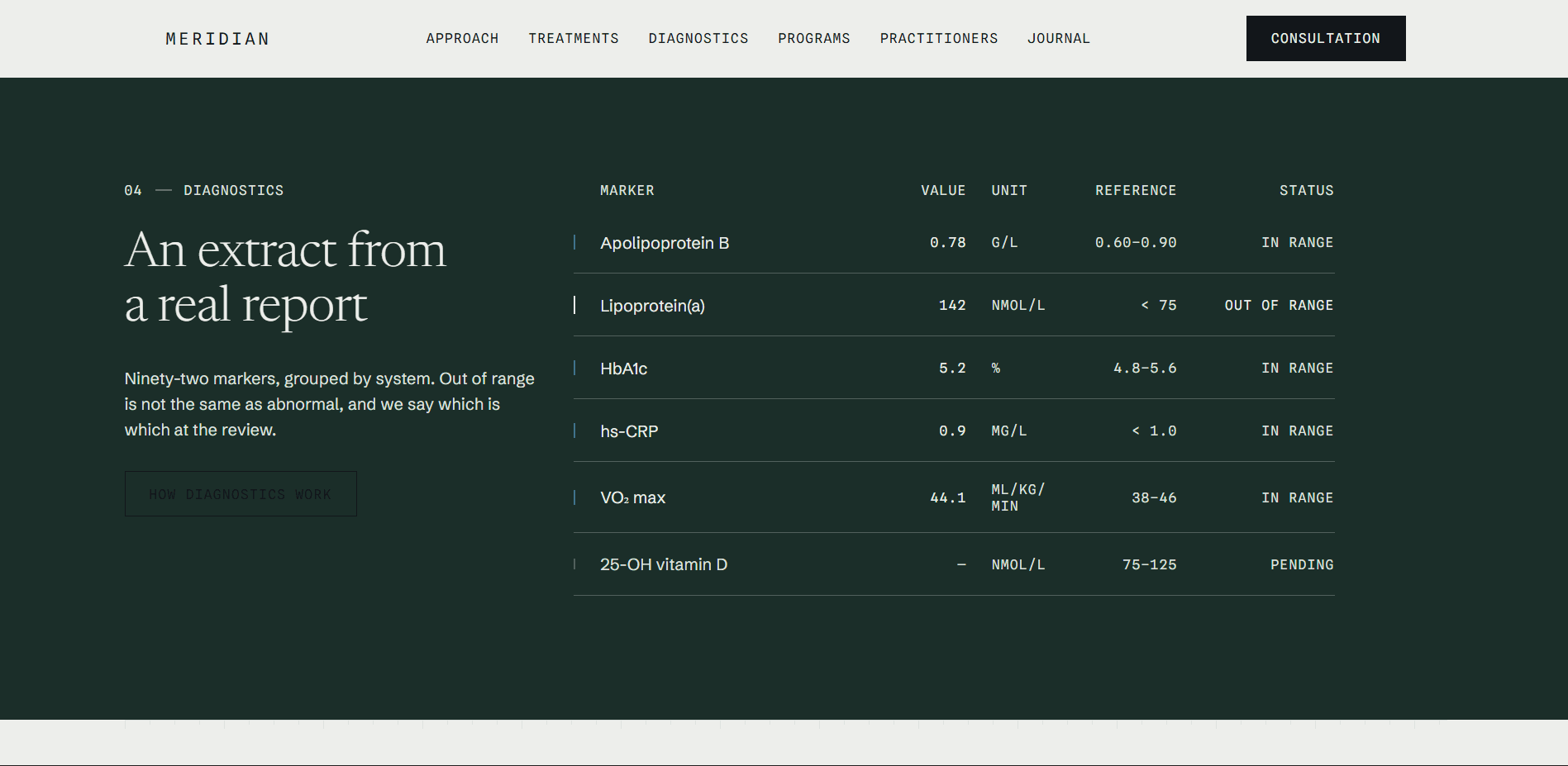1568x766 pixels.
Task: Open the Programs nav item
Action: 814,39
